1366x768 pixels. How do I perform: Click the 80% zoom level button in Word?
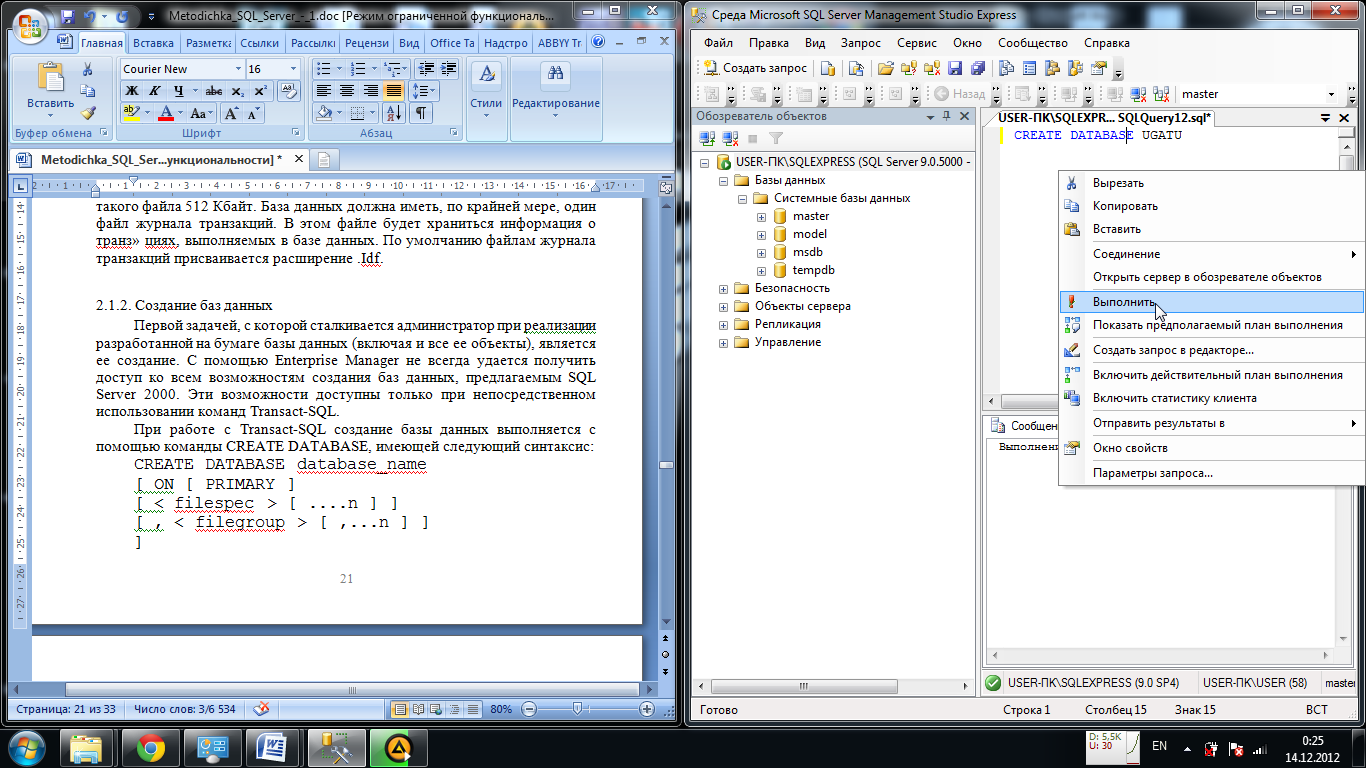[501, 709]
